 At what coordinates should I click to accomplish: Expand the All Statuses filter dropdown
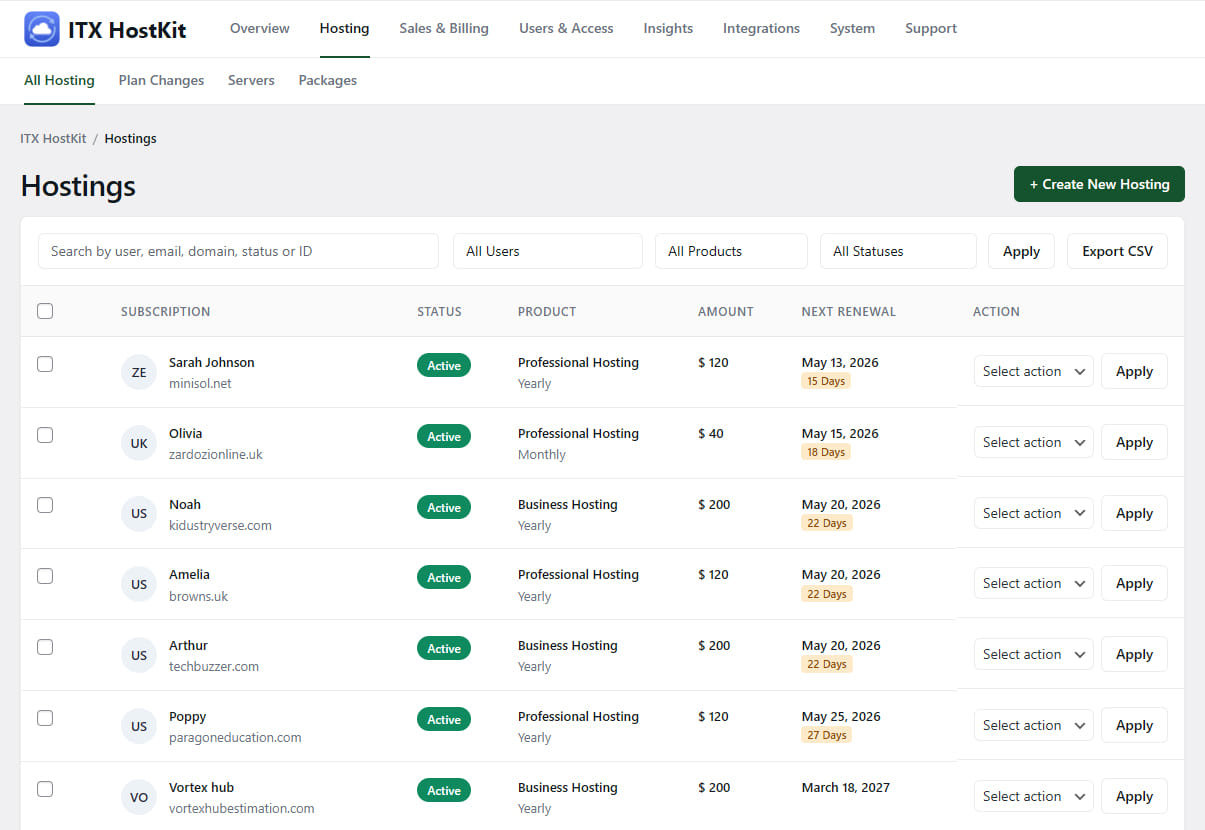pyautogui.click(x=898, y=251)
